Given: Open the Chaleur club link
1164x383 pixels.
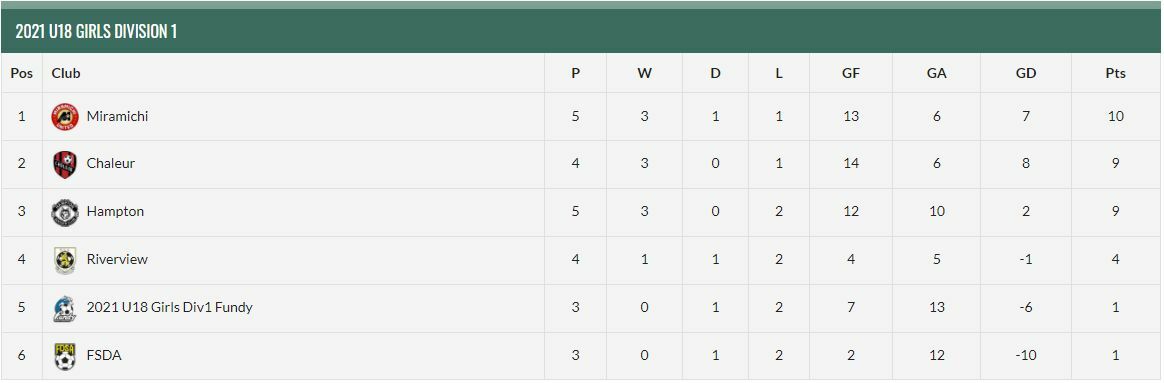Looking at the screenshot, I should tap(111, 164).
